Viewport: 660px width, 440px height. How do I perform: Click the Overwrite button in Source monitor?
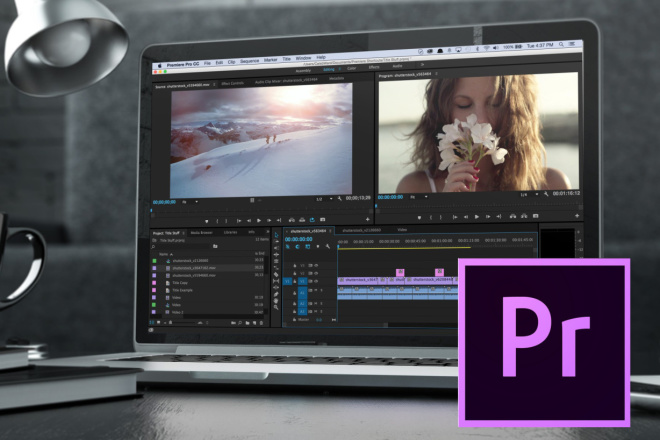pos(302,220)
